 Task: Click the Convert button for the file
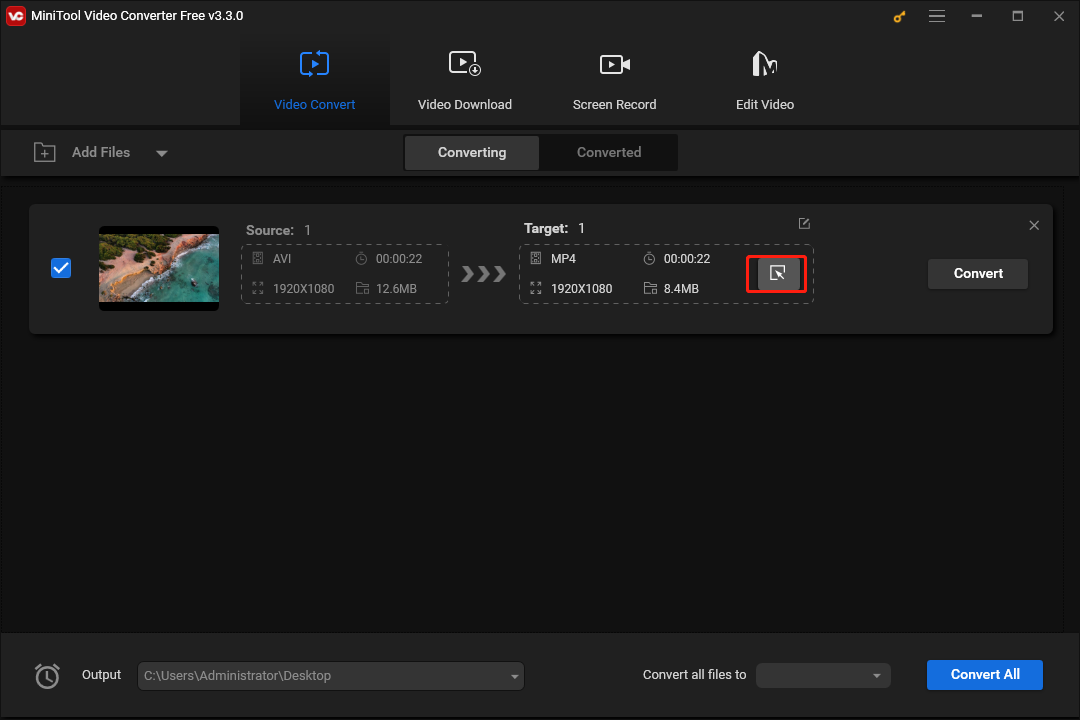[x=977, y=273]
